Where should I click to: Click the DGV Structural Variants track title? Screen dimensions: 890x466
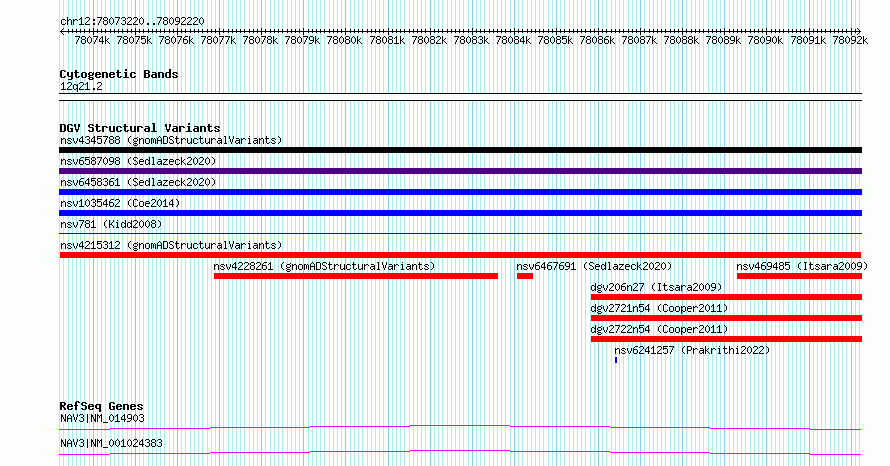tap(140, 128)
